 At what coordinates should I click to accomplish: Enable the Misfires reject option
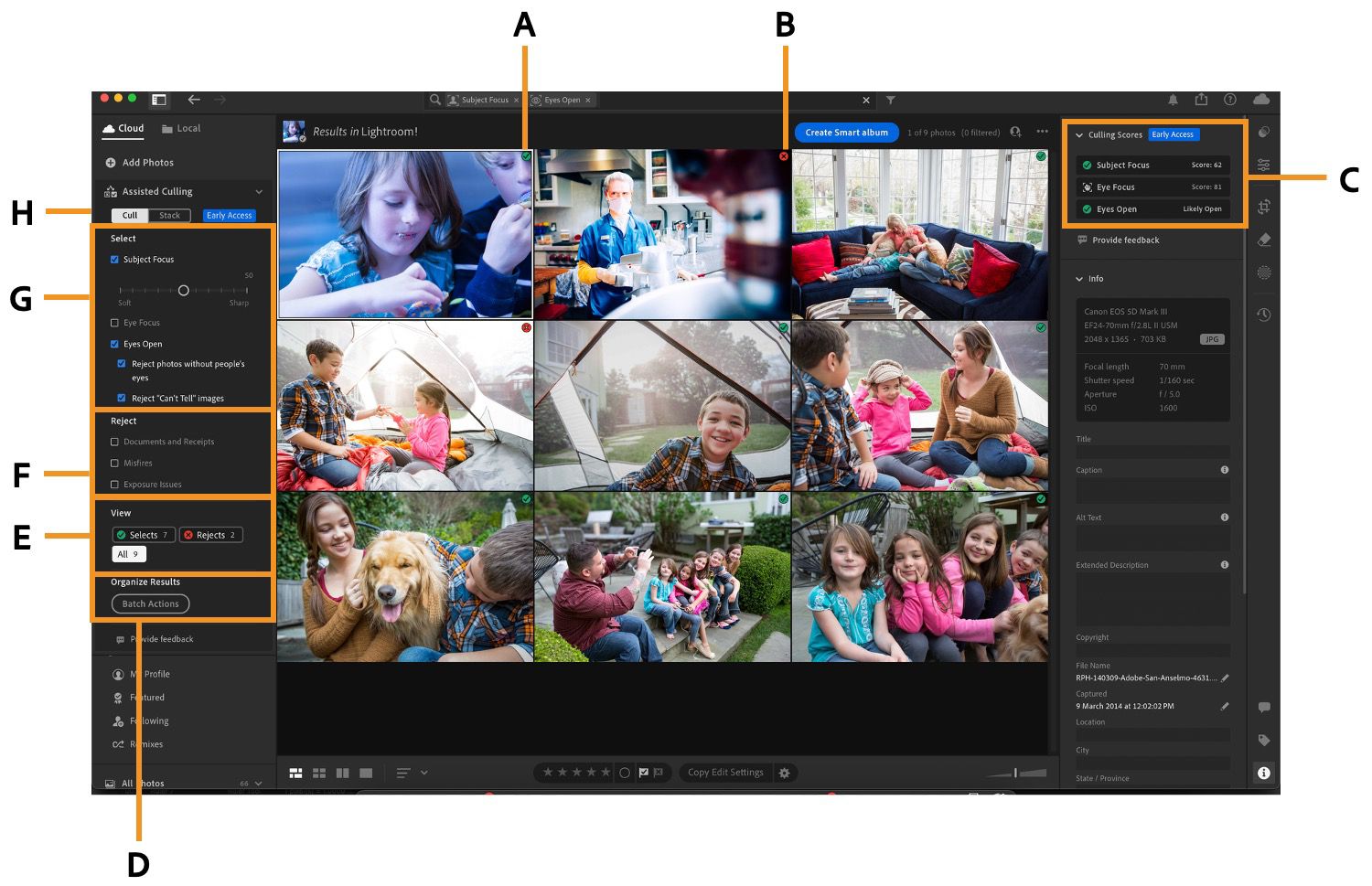113,463
